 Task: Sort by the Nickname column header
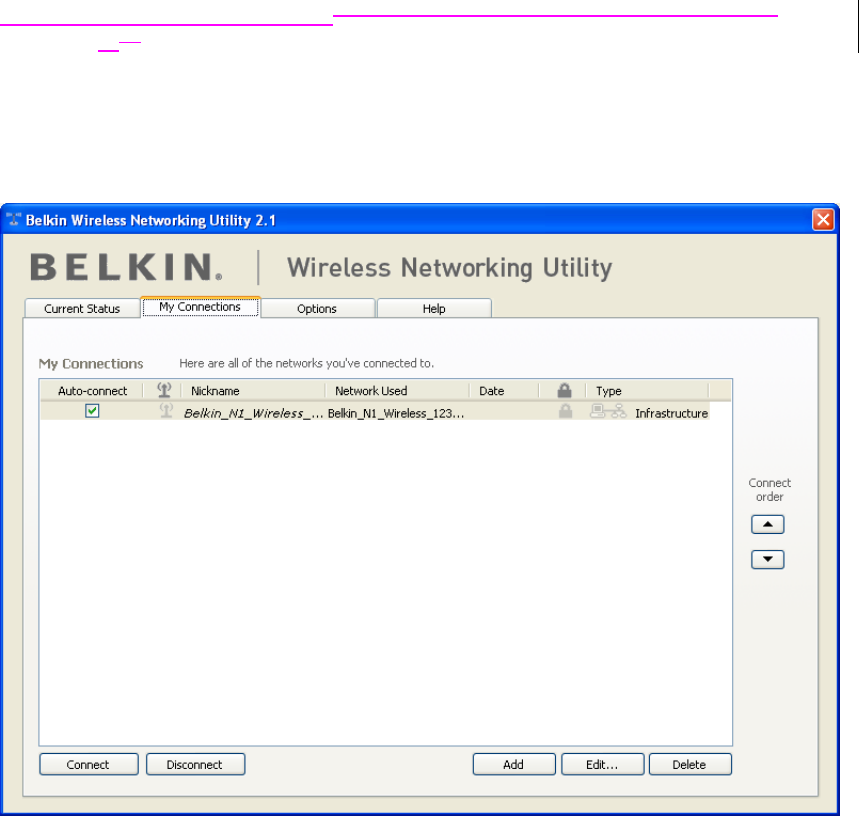253,390
